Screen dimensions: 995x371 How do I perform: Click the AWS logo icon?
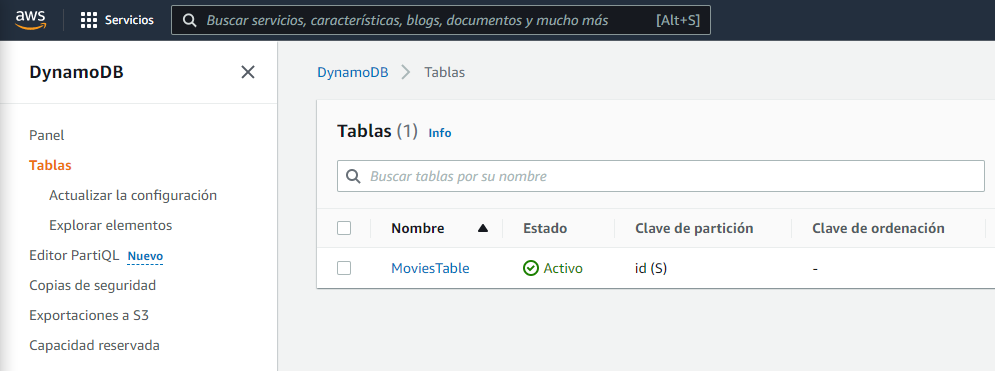click(30, 20)
